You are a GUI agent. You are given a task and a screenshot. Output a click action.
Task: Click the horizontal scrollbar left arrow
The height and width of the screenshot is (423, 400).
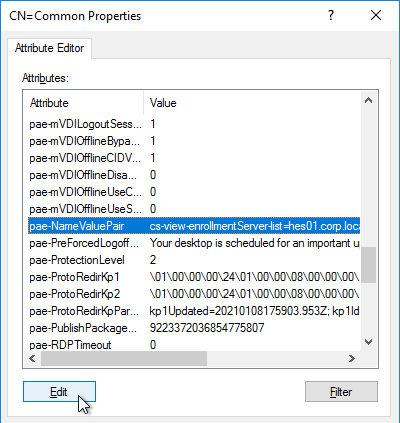32,358
